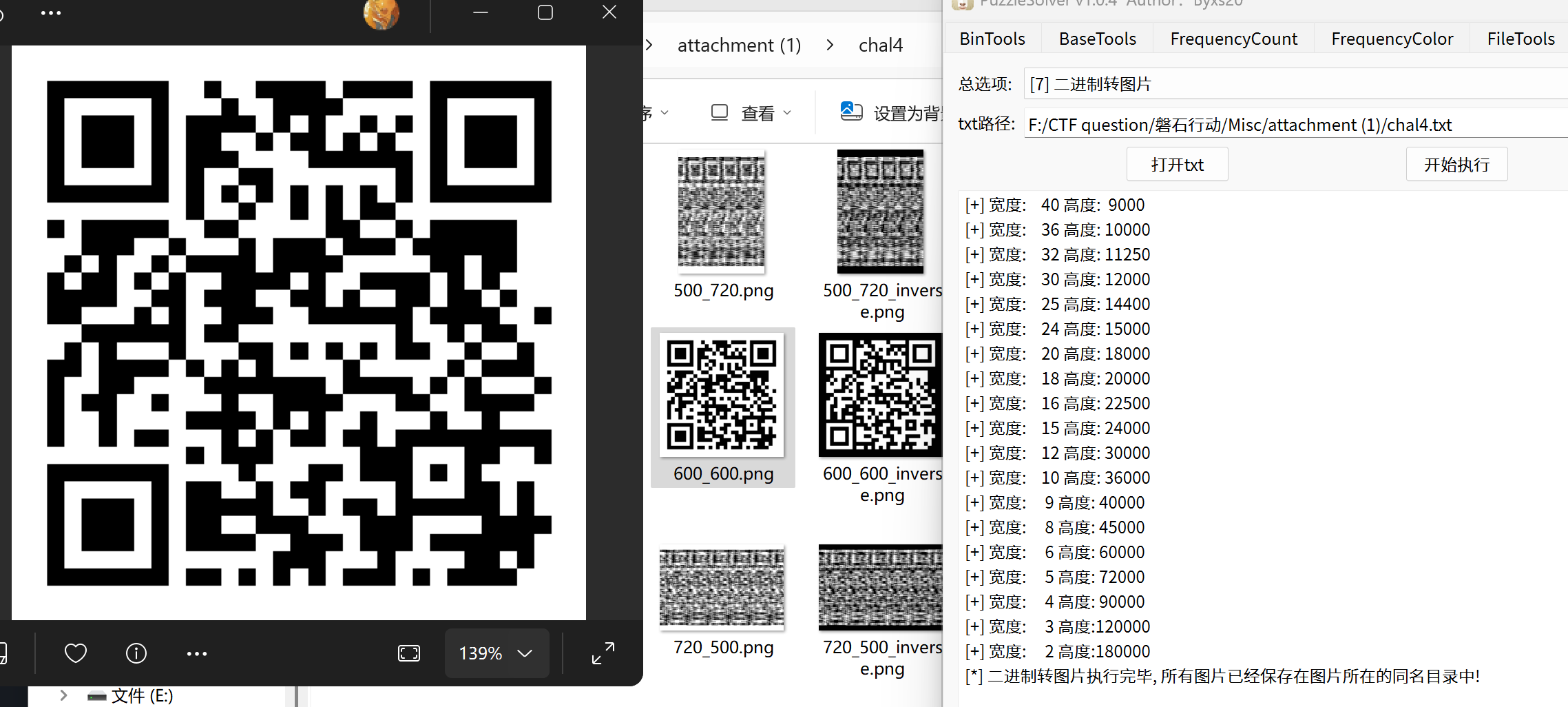Viewport: 1568px width, 707px height.
Task: Click the output line 宽度: 40 高度: 9000
Action: click(x=1054, y=205)
